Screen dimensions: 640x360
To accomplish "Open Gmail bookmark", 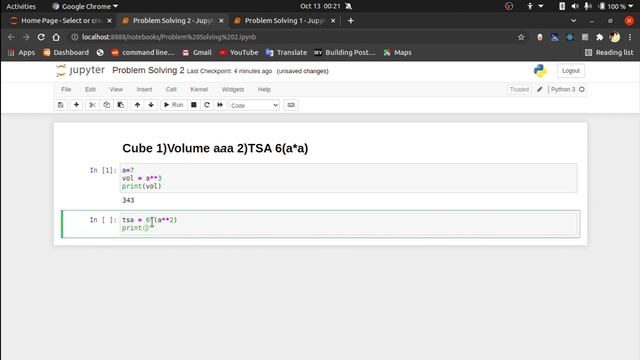I will click(197, 52).
